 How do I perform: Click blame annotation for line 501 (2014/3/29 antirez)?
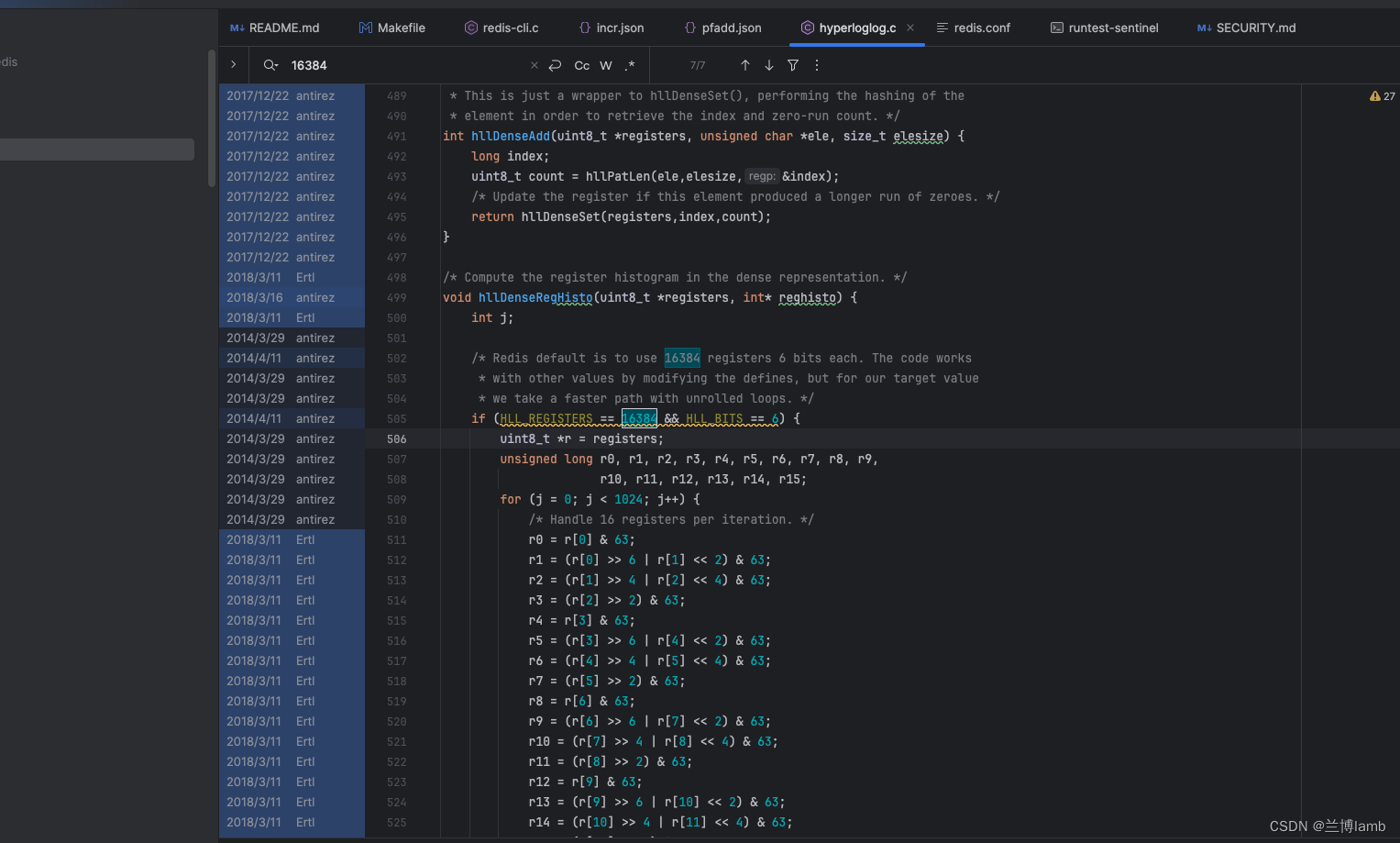coord(292,338)
